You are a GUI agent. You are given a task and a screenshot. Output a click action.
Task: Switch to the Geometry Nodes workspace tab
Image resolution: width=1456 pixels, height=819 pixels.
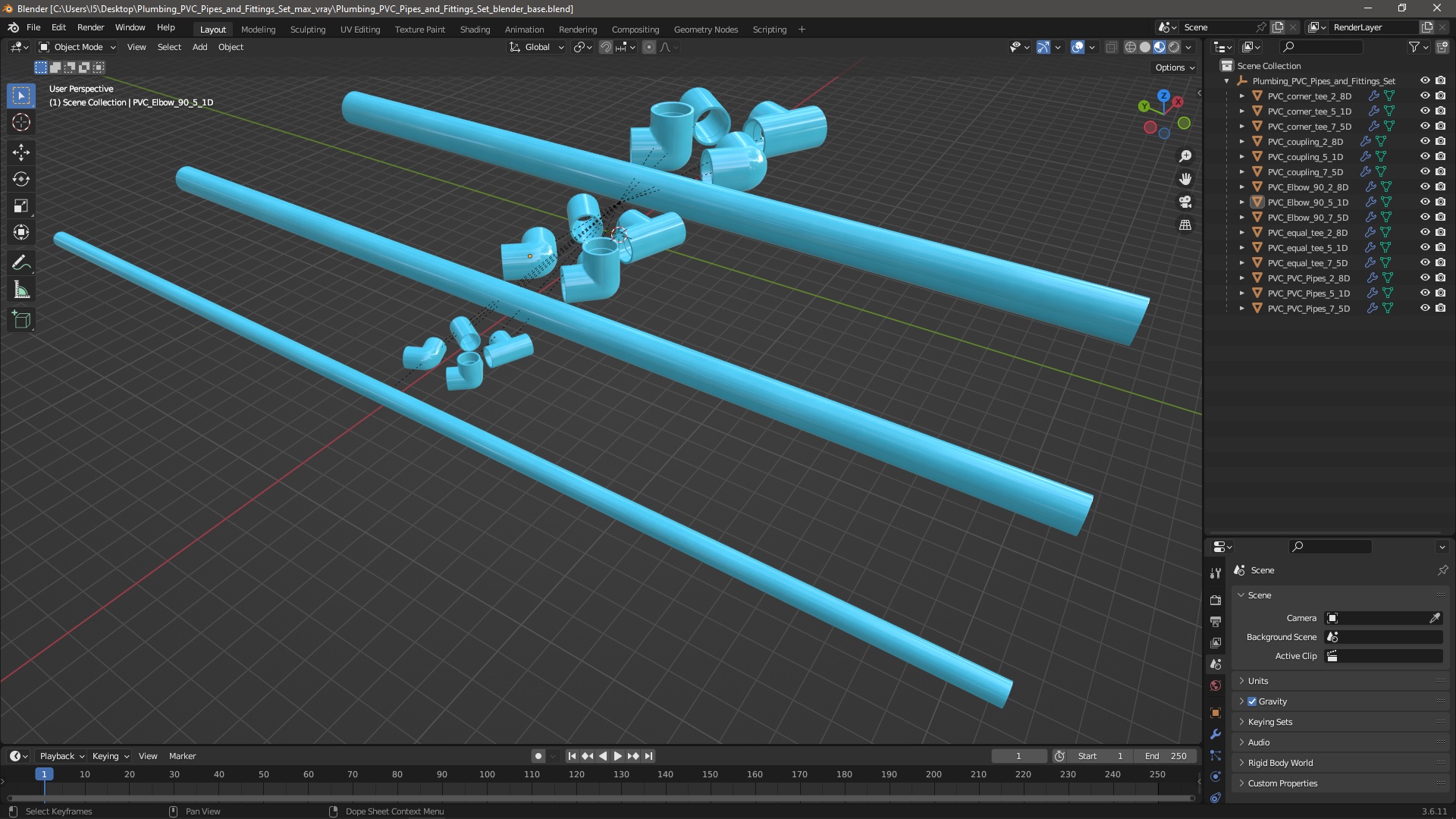(x=705, y=30)
